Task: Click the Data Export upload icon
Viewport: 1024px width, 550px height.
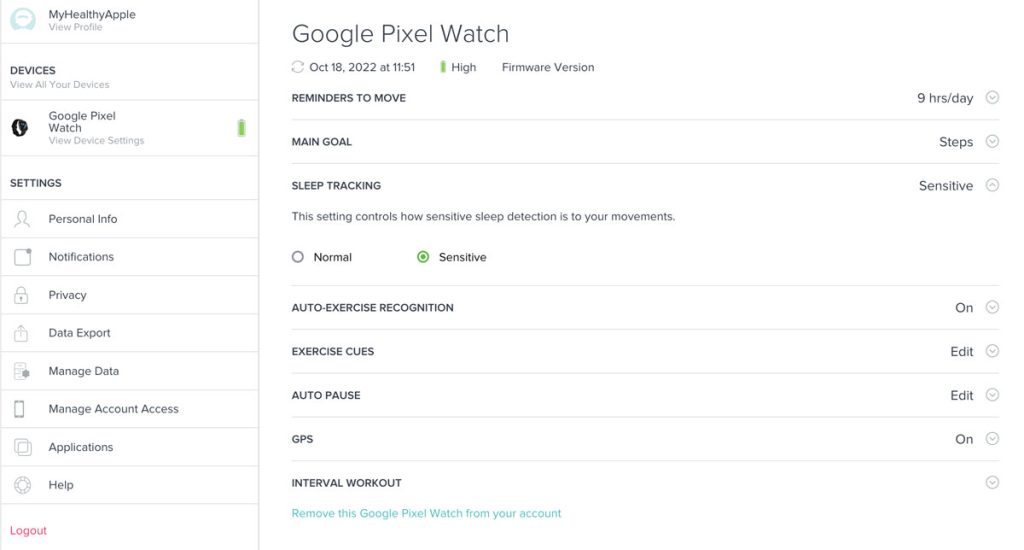Action: pyautogui.click(x=22, y=333)
